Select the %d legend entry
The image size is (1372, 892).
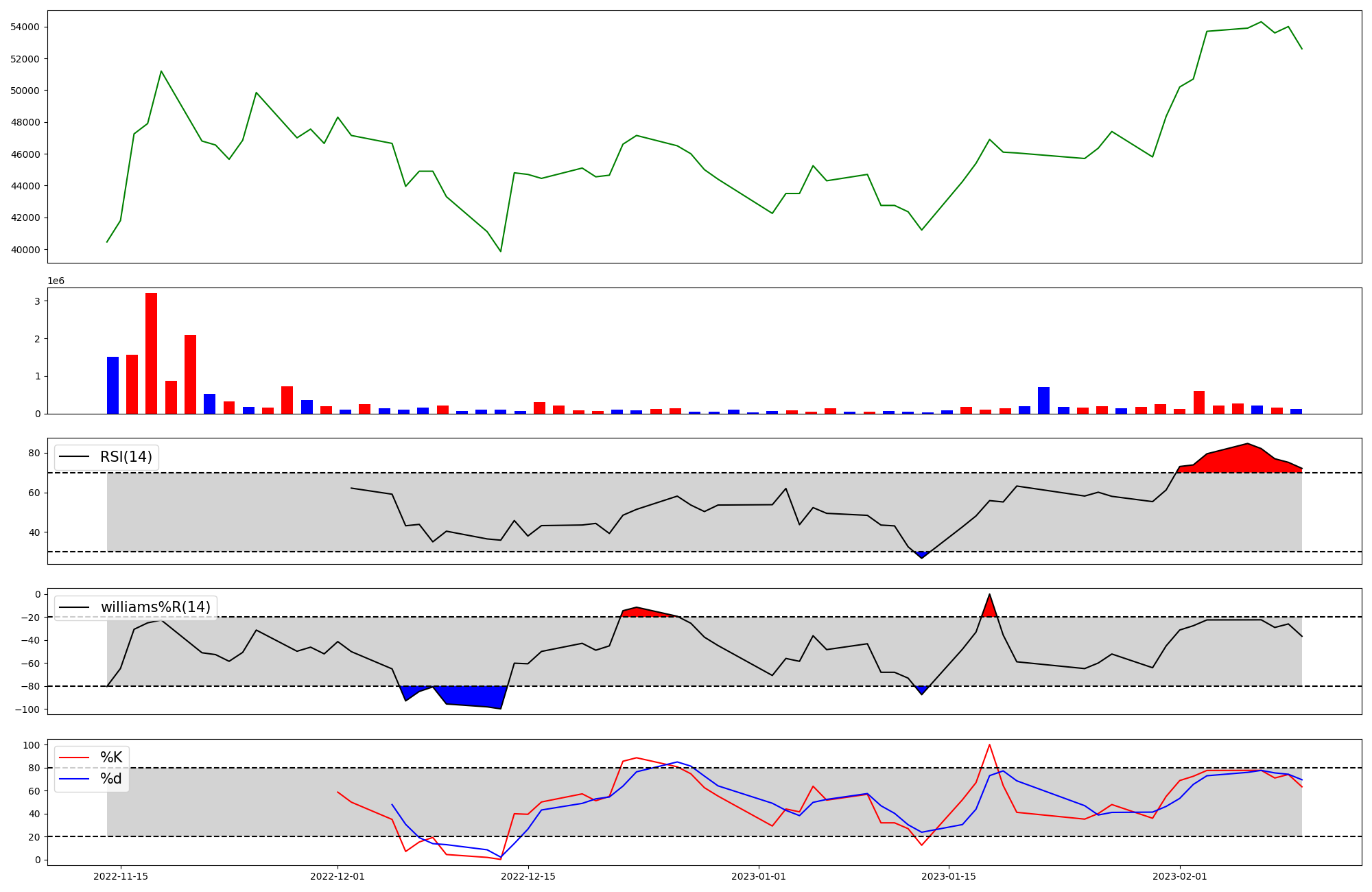(110, 779)
